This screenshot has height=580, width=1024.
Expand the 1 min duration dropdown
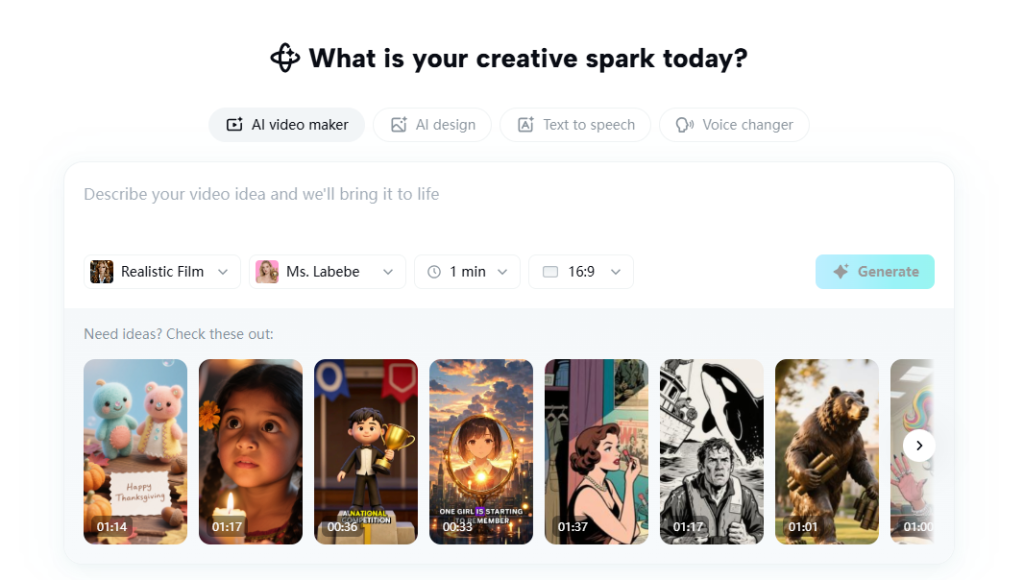click(x=502, y=272)
